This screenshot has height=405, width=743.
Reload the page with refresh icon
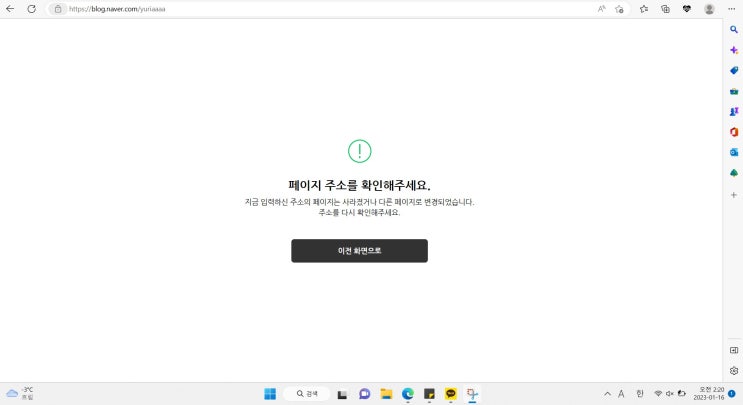31,9
